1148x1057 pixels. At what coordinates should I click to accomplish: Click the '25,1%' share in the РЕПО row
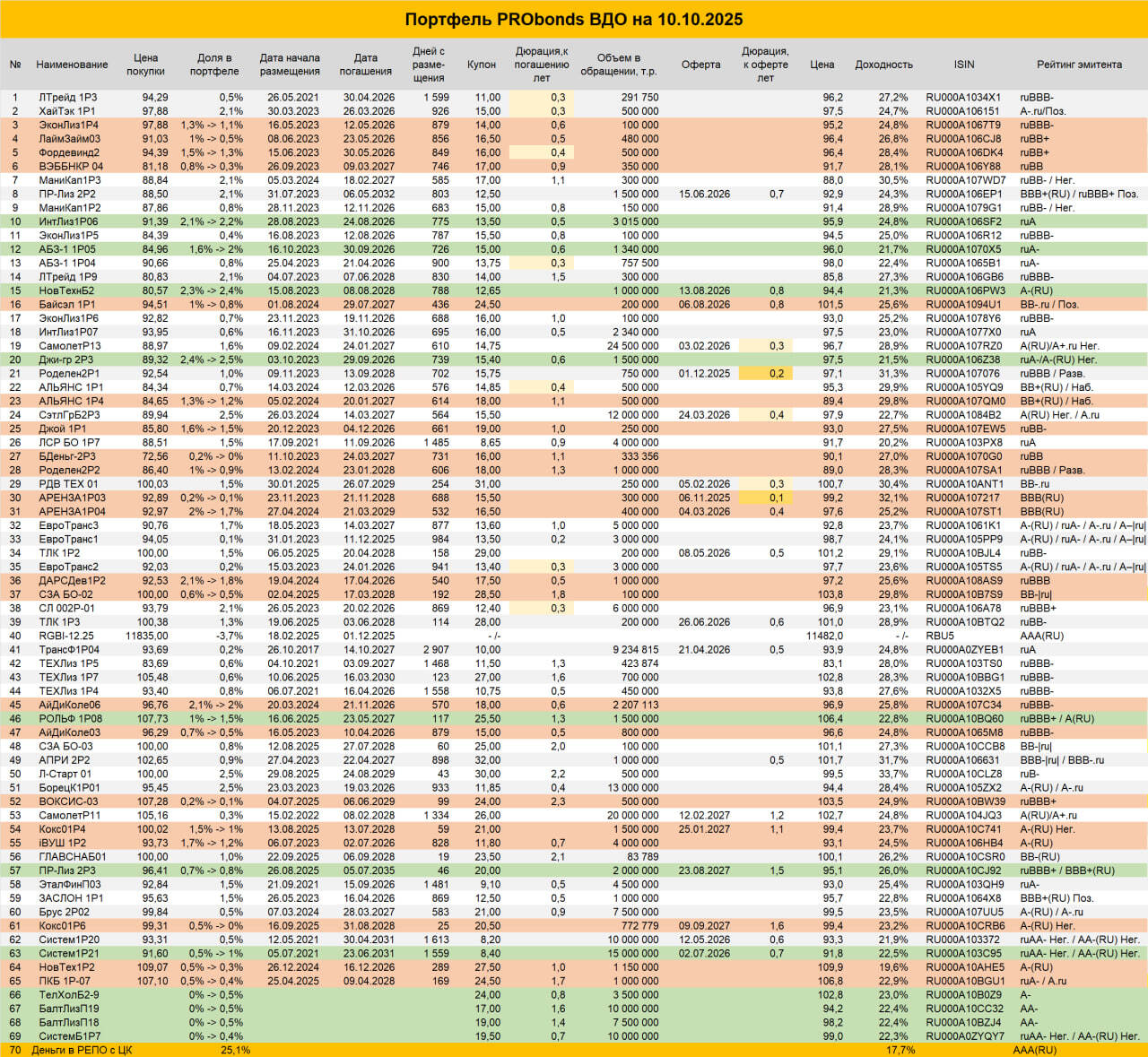tap(235, 1050)
